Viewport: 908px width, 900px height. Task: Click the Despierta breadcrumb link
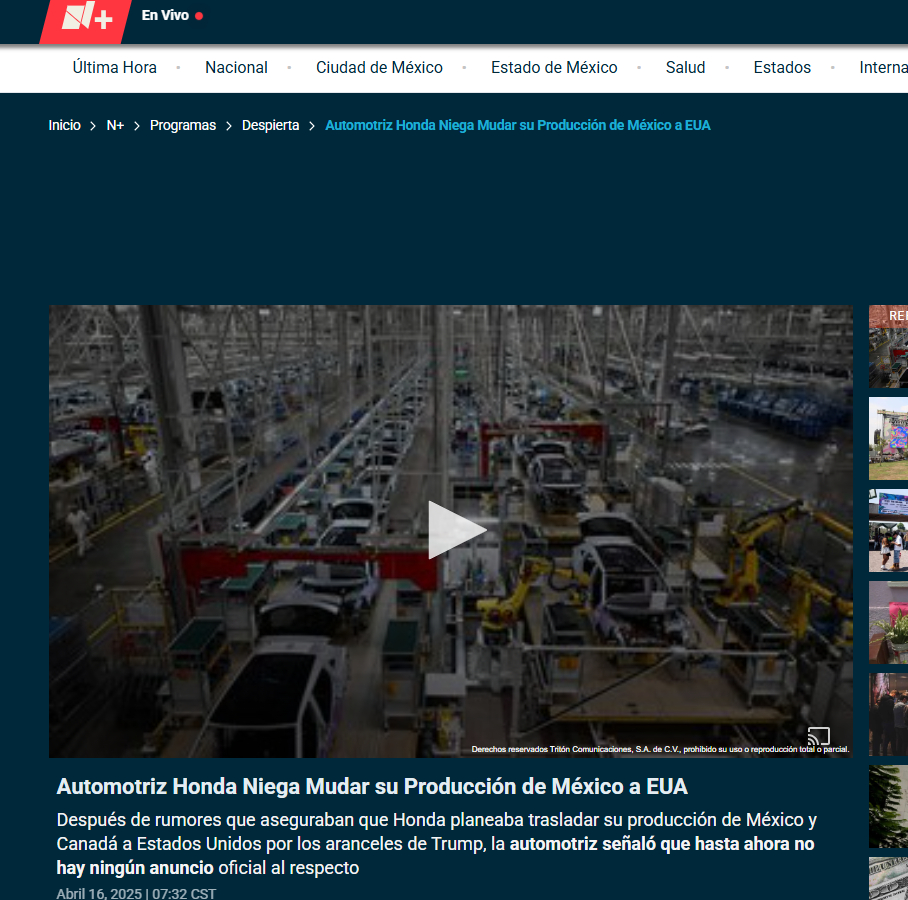(x=270, y=125)
